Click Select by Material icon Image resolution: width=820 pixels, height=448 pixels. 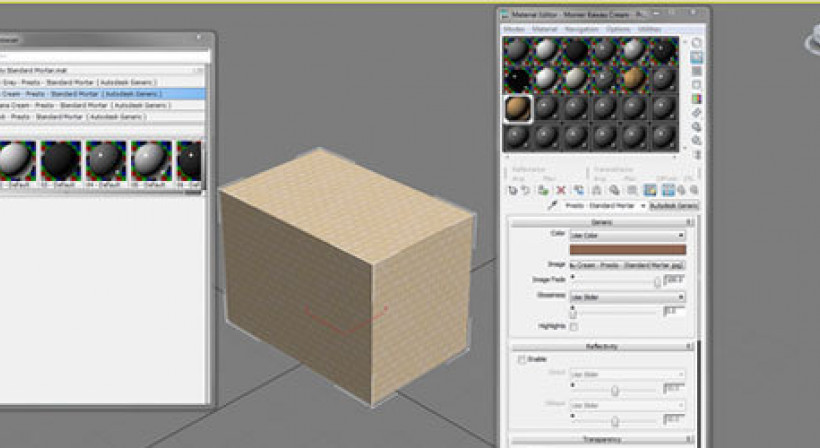(x=697, y=141)
